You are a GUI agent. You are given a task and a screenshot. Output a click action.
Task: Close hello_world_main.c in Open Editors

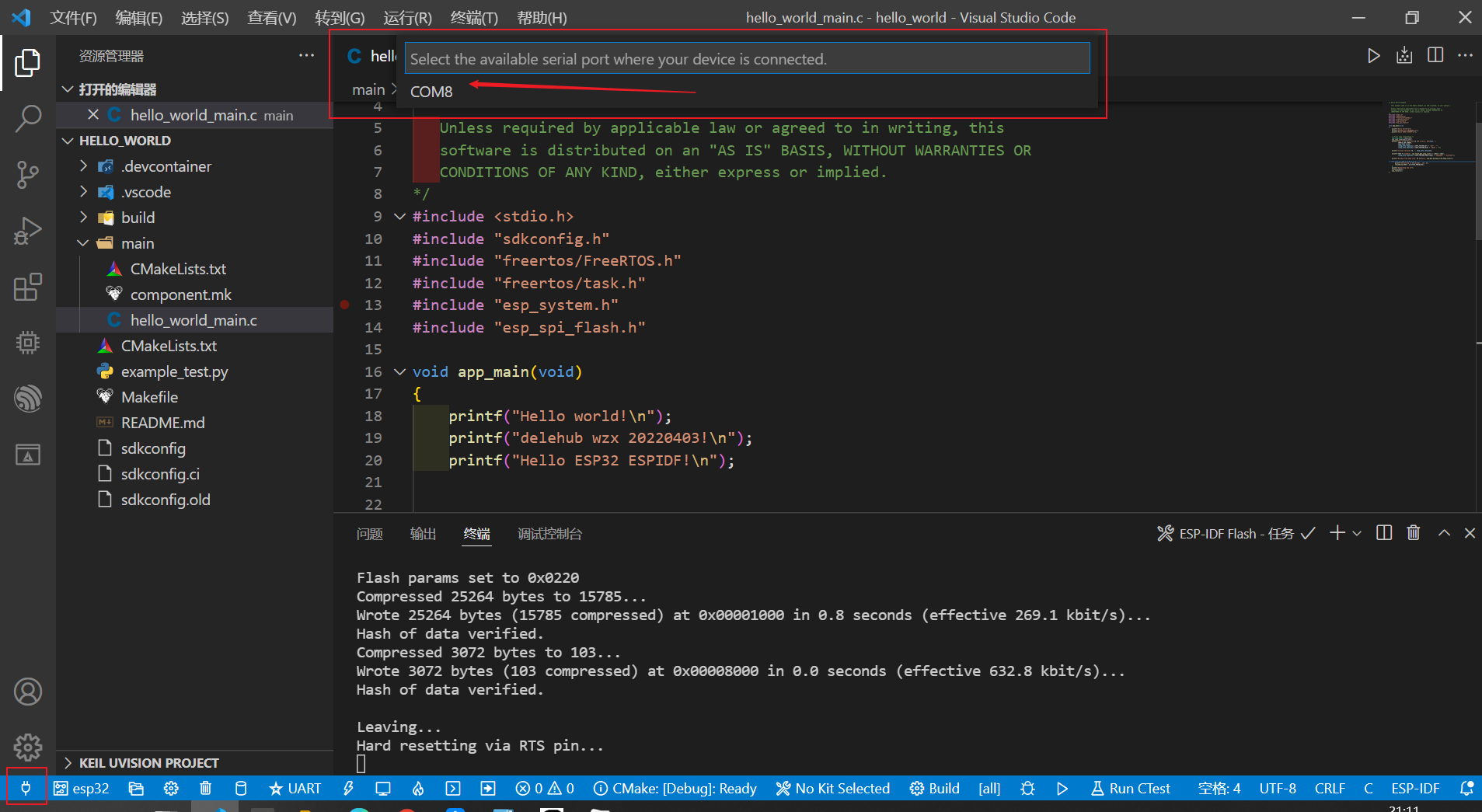[x=93, y=115]
